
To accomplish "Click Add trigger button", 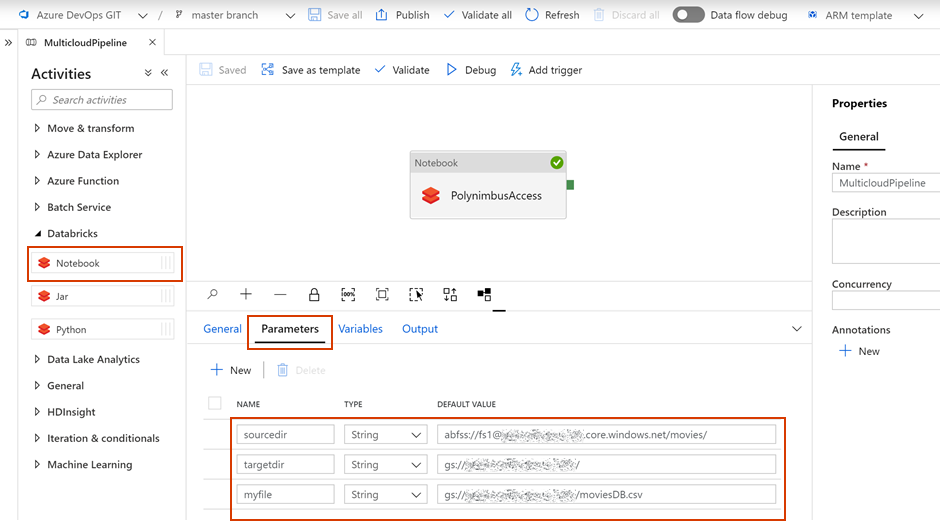I will (x=546, y=70).
